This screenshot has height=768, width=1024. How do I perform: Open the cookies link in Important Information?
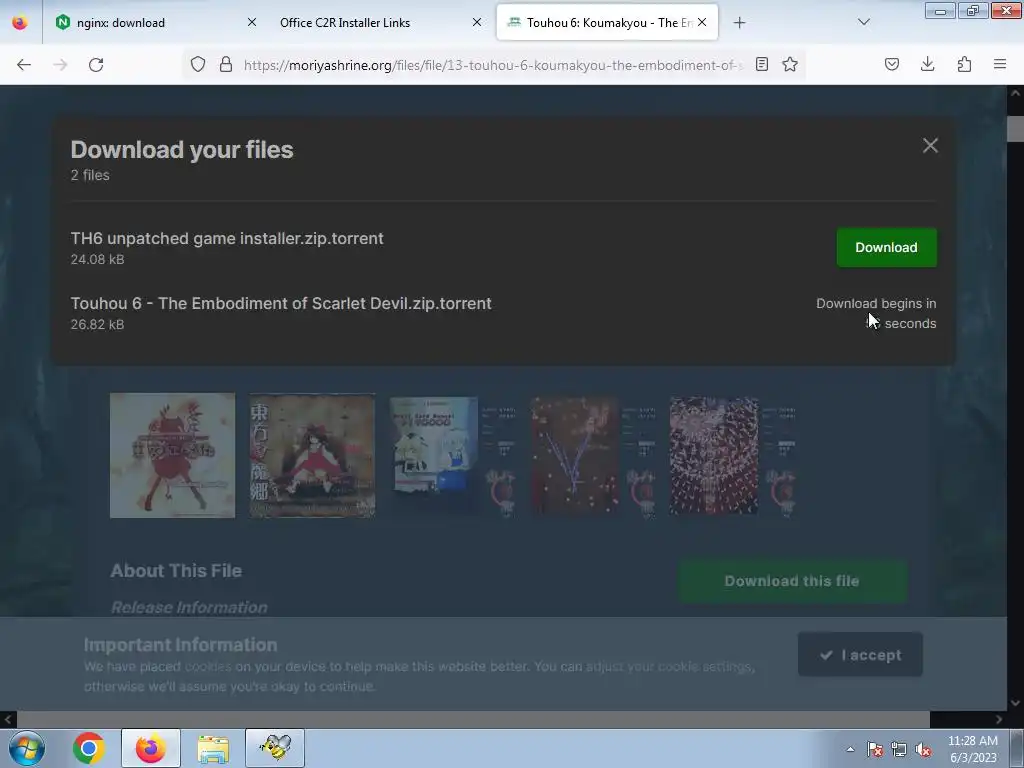coord(208,667)
